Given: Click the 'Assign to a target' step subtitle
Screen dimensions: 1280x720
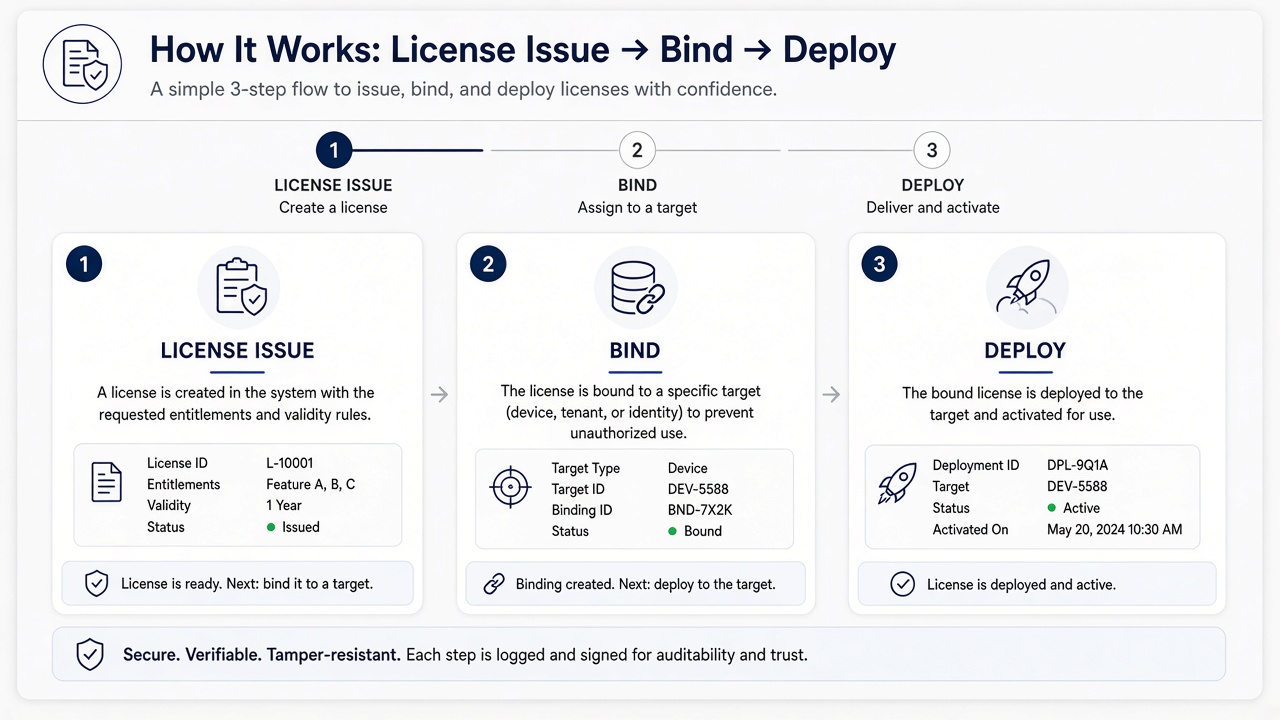Looking at the screenshot, I should (637, 208).
